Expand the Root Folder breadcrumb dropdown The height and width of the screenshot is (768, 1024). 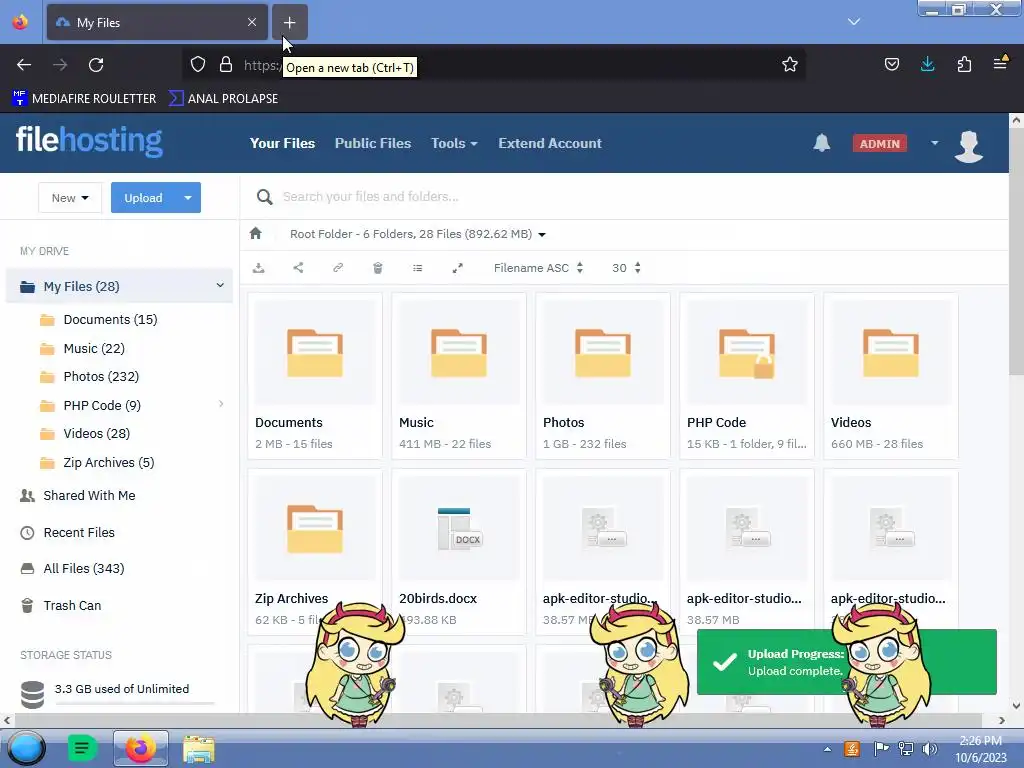click(542, 234)
